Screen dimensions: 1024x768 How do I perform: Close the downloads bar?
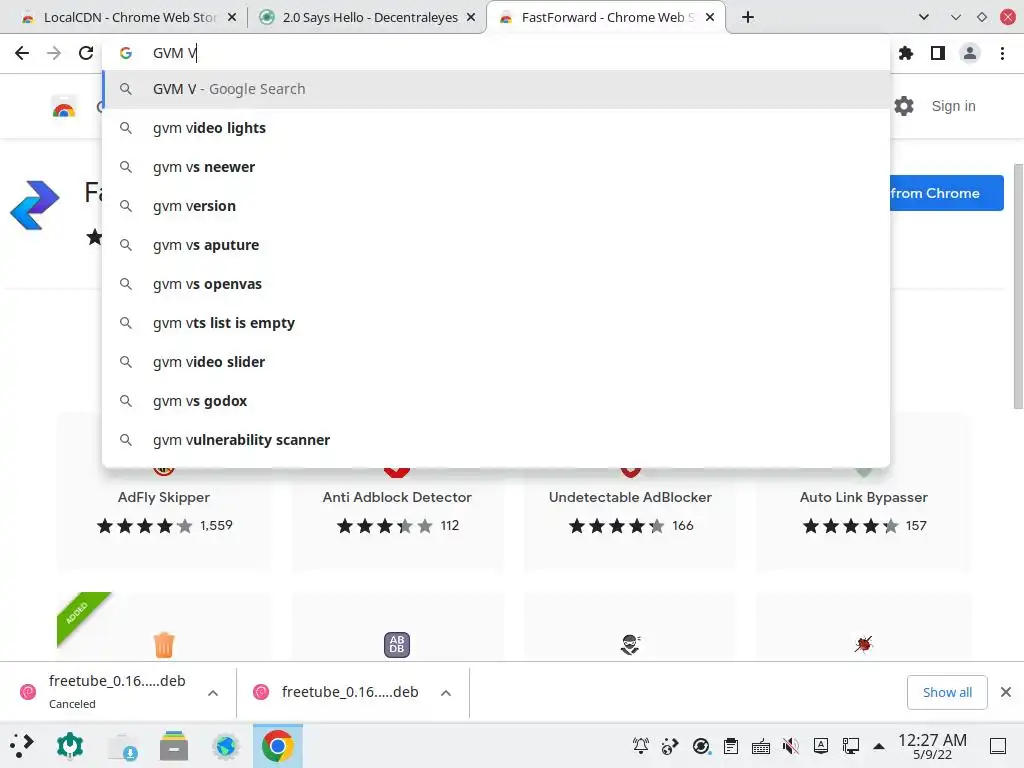point(1006,692)
